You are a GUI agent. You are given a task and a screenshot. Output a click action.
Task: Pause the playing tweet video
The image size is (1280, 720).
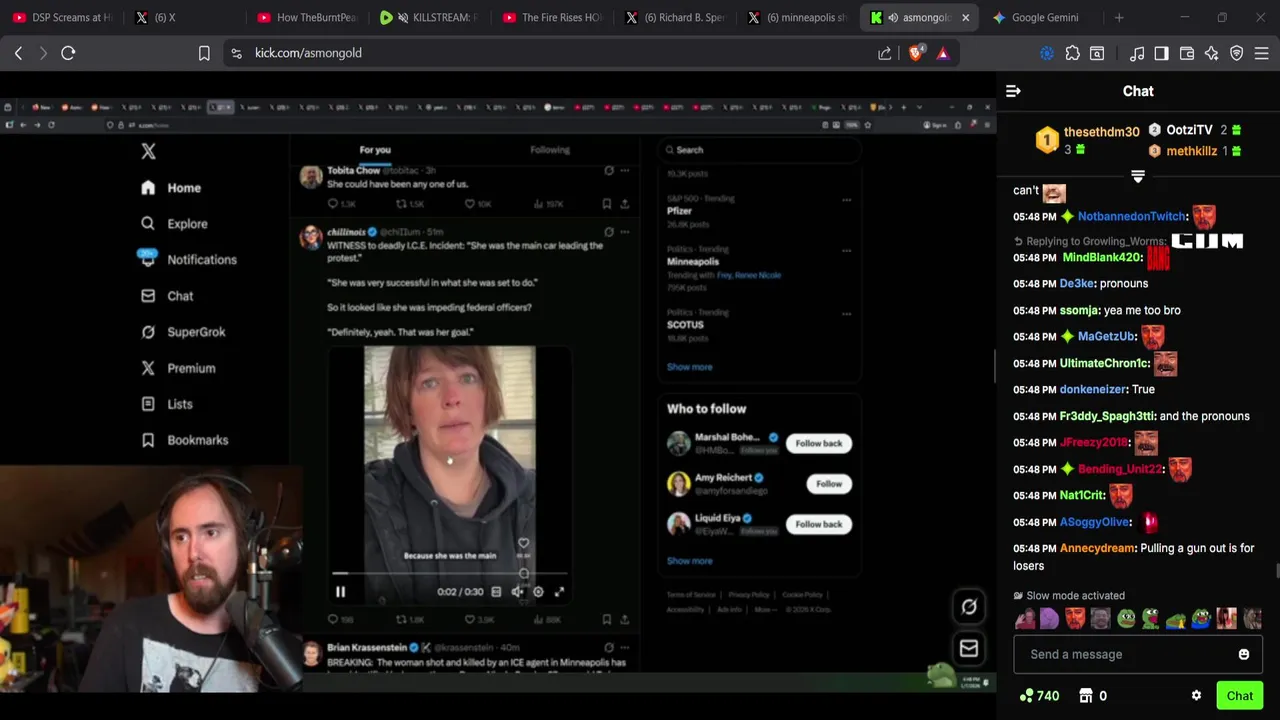[x=340, y=591]
